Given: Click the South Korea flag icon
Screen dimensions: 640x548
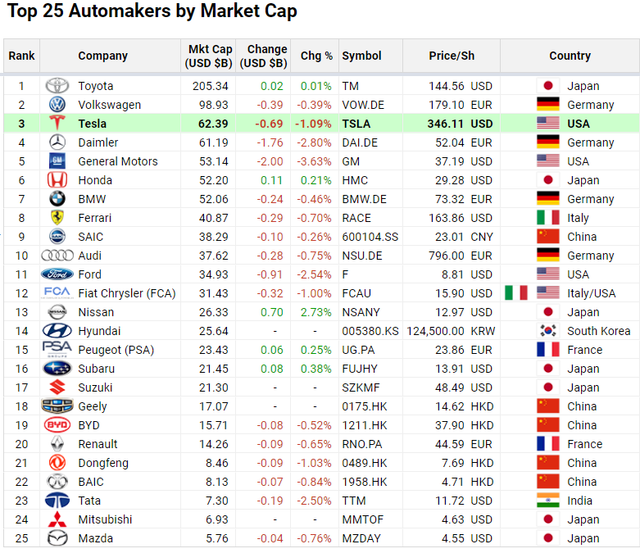Looking at the screenshot, I should (x=547, y=331).
